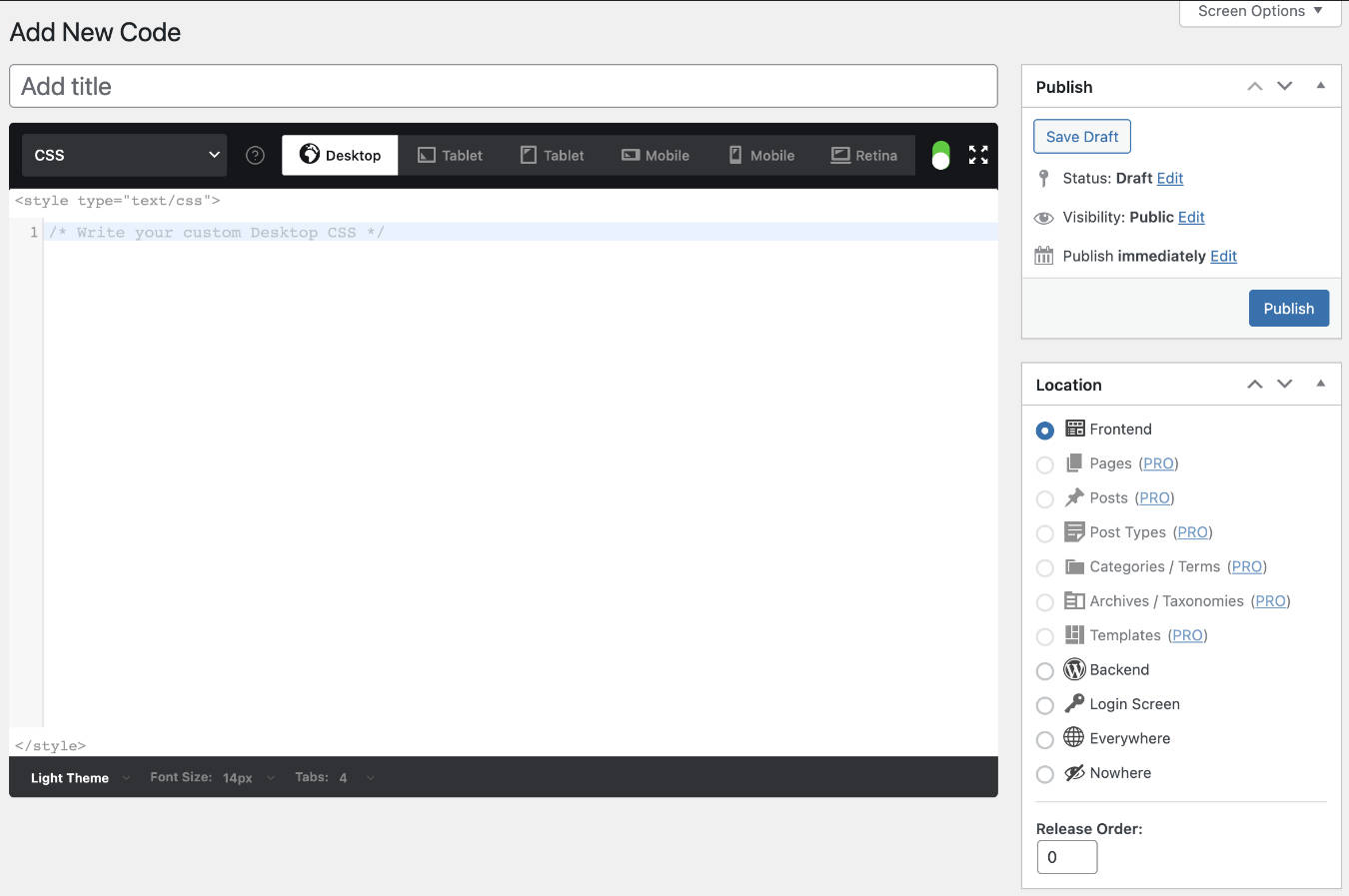This screenshot has width=1349, height=896.
Task: Disable the code using the green toggle switch
Action: pyautogui.click(x=939, y=155)
